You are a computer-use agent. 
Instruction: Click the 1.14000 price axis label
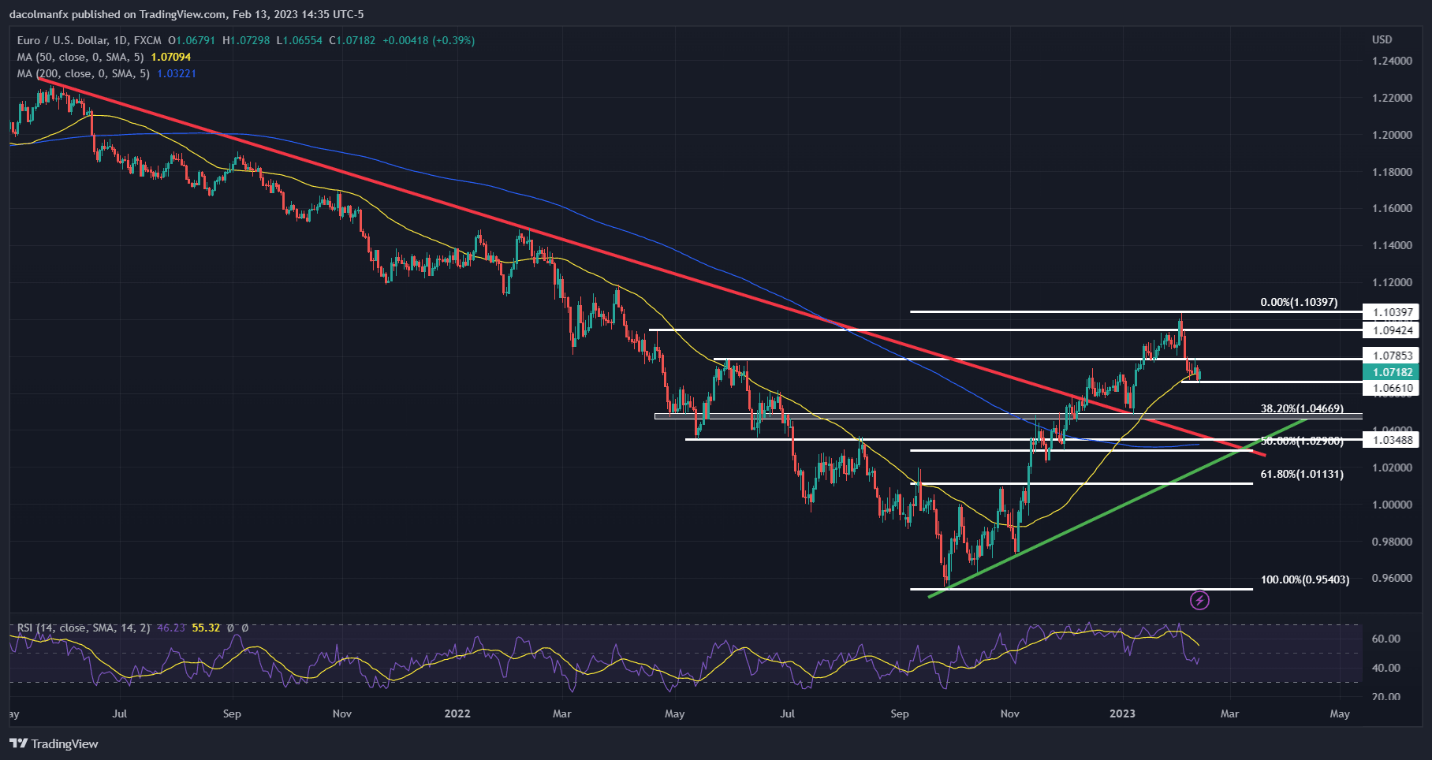[x=1390, y=246]
